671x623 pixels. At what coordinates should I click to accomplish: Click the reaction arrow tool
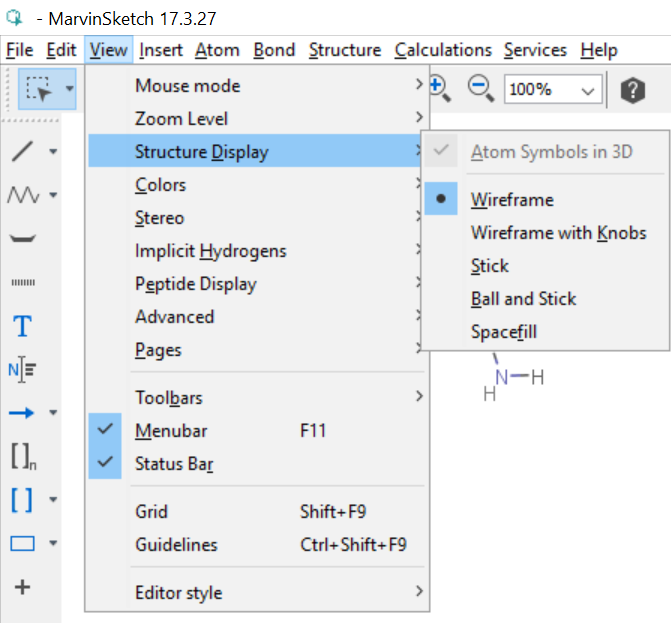pyautogui.click(x=23, y=412)
